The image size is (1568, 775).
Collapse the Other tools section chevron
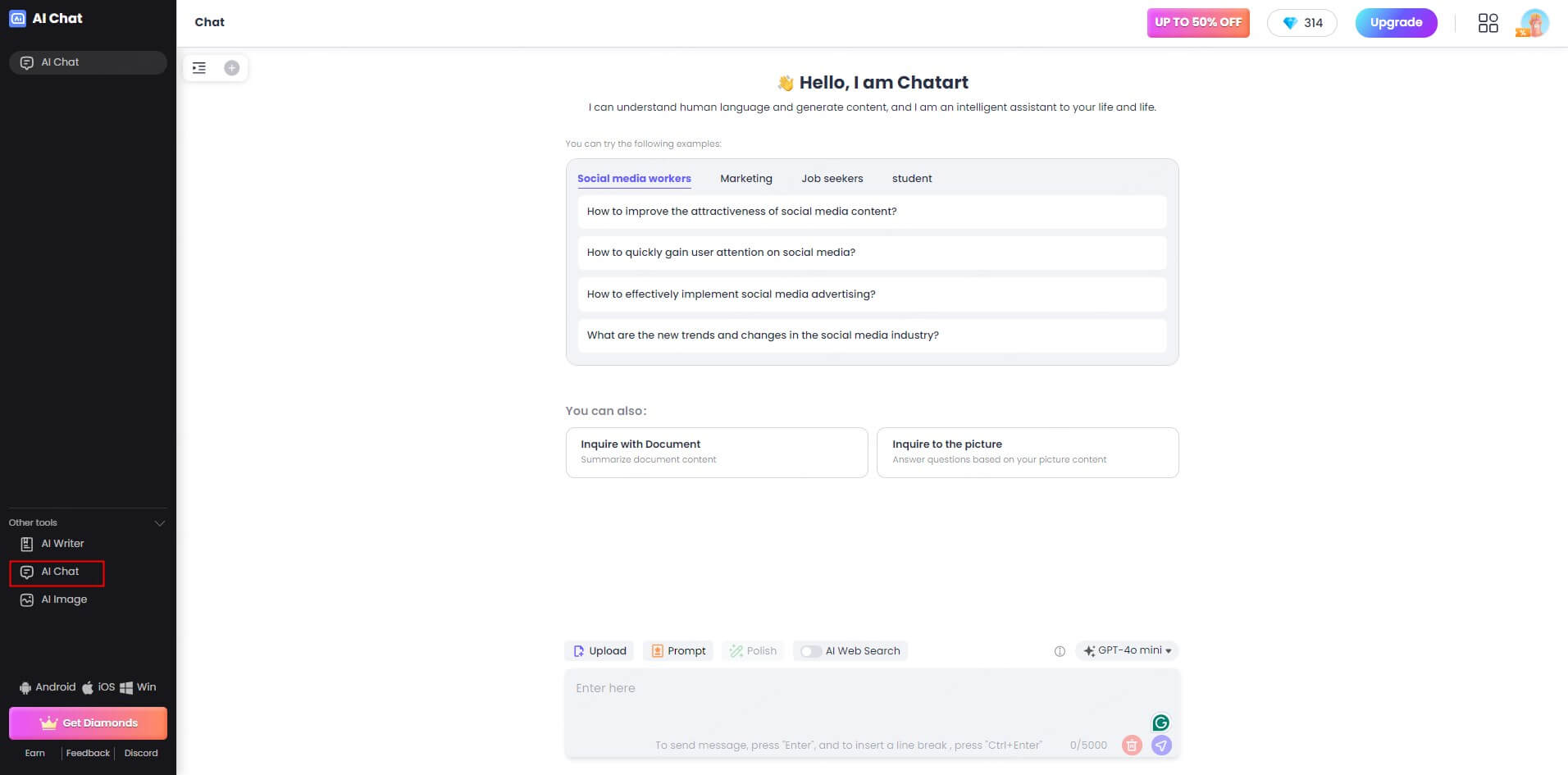click(160, 523)
